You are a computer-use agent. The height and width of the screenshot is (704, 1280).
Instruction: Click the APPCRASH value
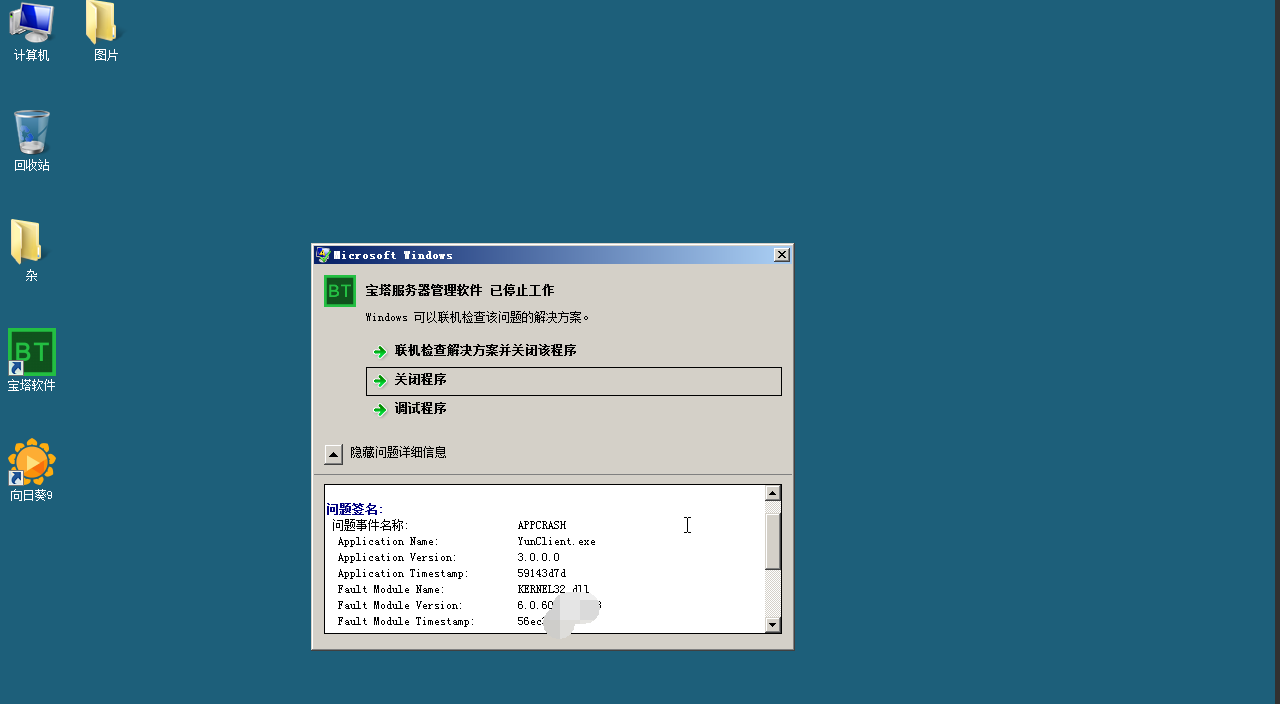(542, 526)
